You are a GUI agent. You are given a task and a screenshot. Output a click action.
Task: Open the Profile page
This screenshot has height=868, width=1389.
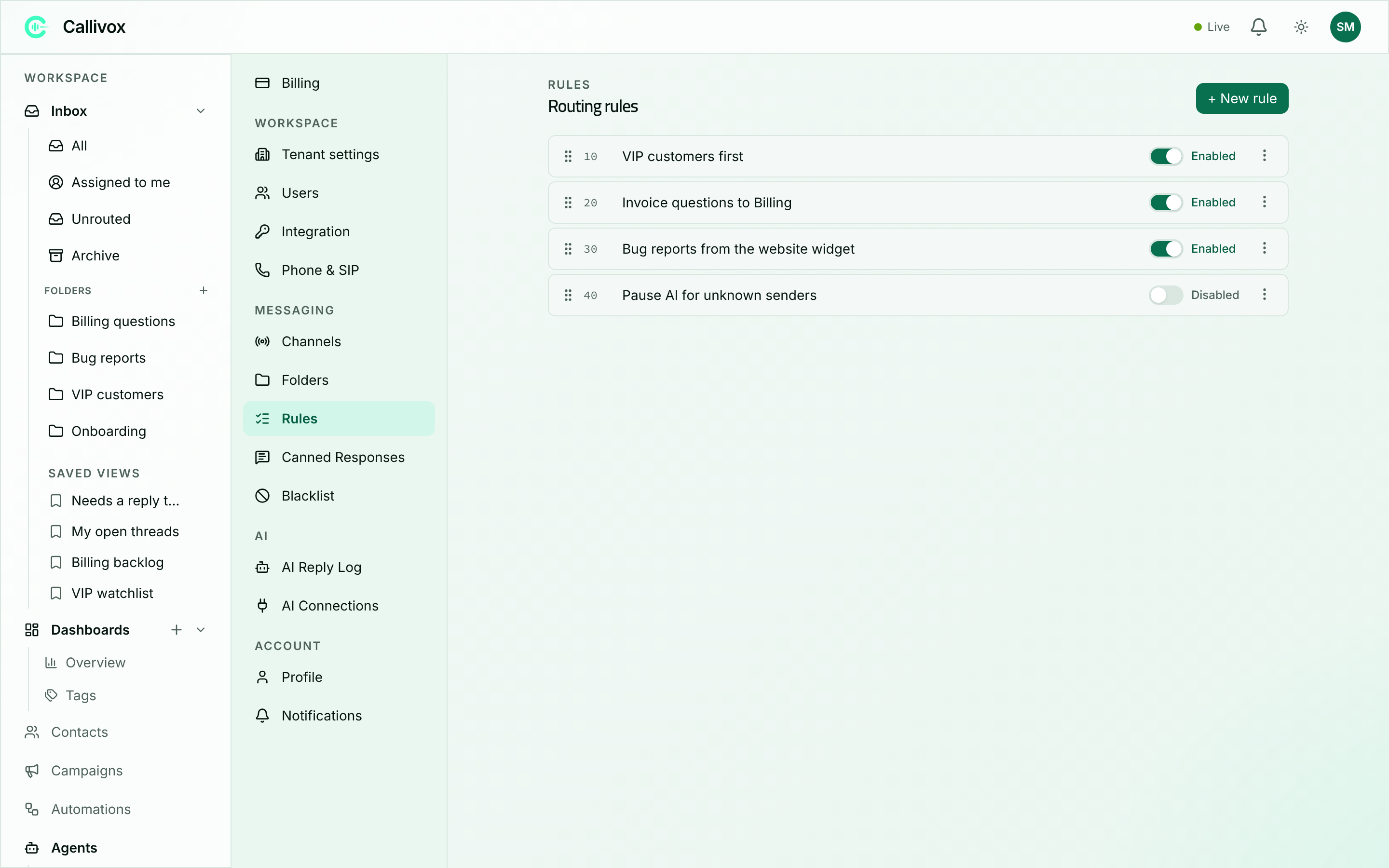tap(339, 678)
